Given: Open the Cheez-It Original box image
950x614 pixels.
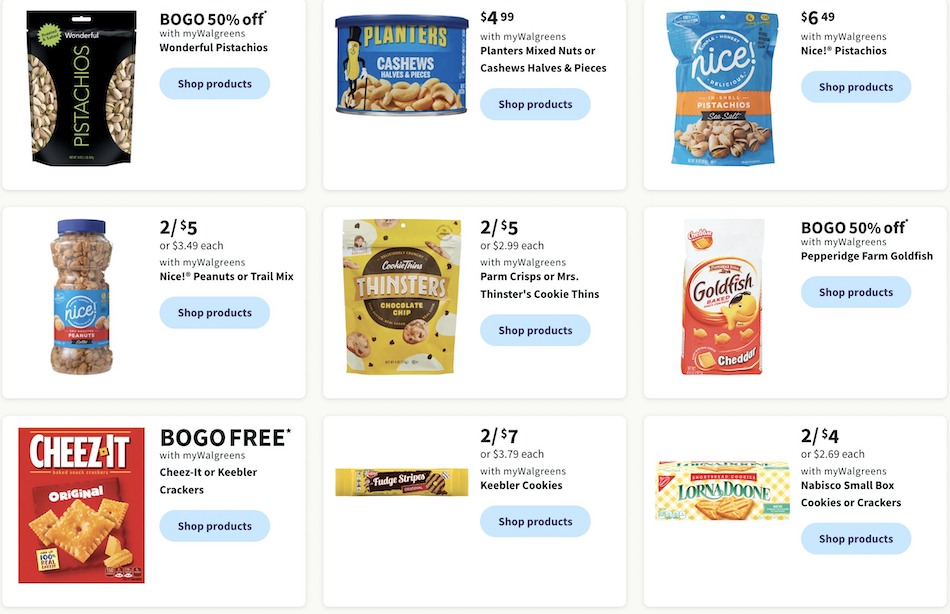Looking at the screenshot, I should click(x=81, y=506).
